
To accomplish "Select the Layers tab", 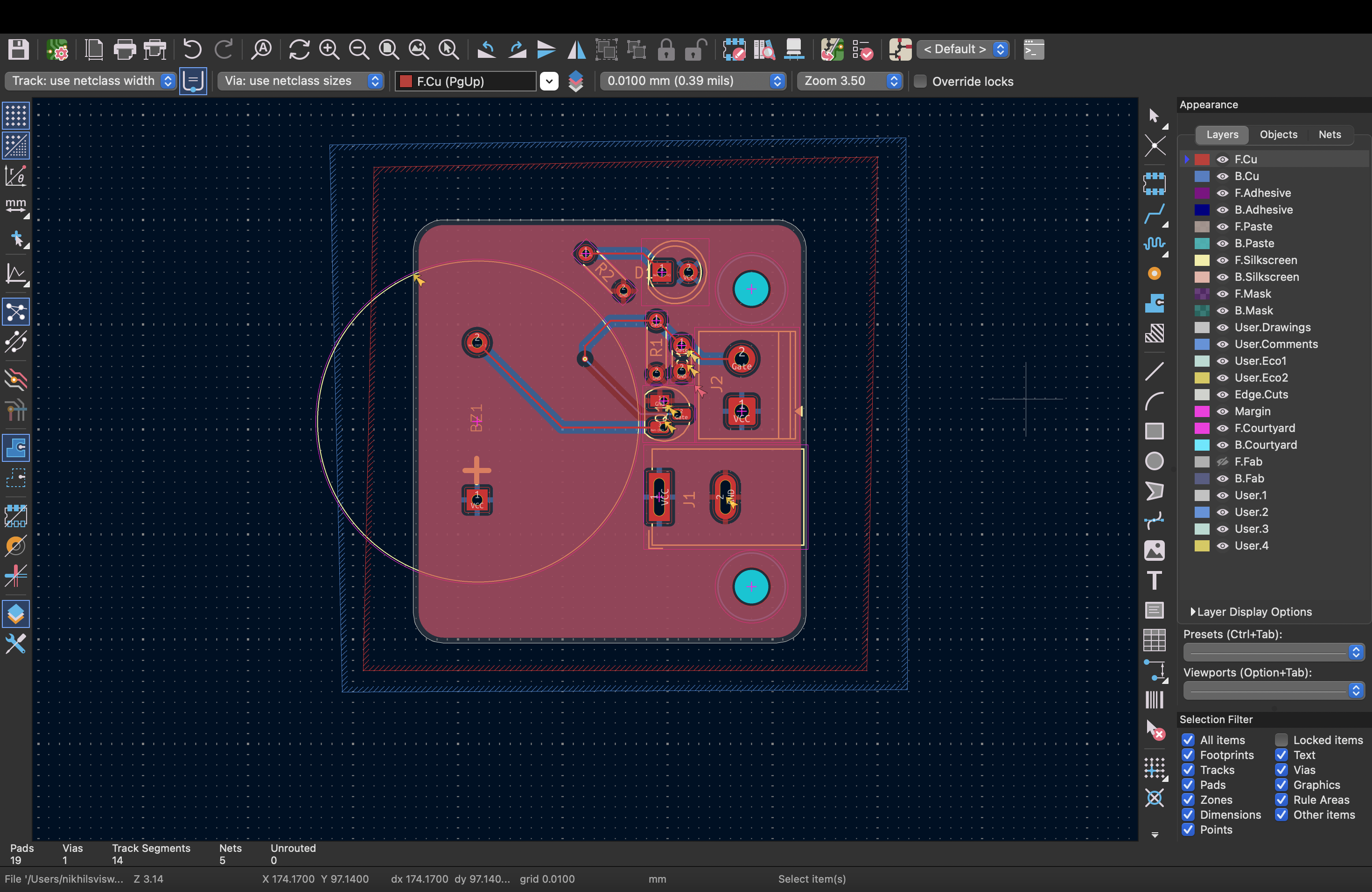I will click(x=1222, y=134).
